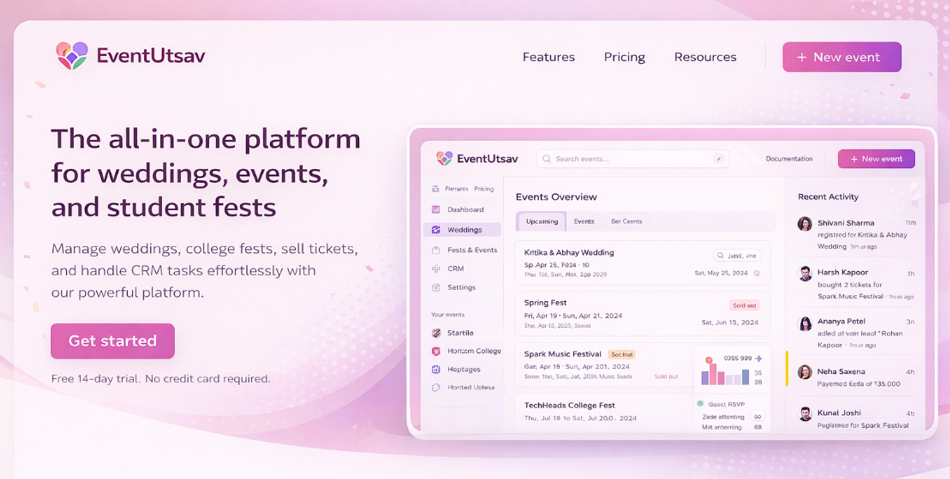This screenshot has height=479, width=950.
Task: Click the pencil icon in the search field
Action: coord(719,159)
